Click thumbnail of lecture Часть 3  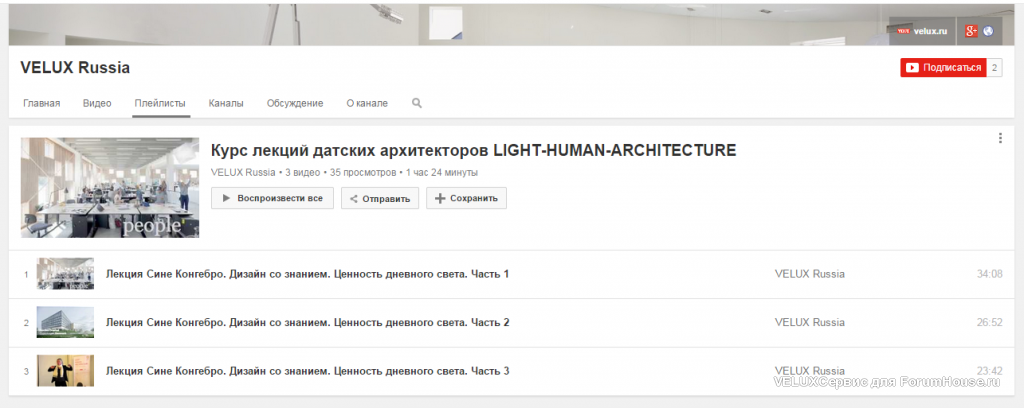65,371
